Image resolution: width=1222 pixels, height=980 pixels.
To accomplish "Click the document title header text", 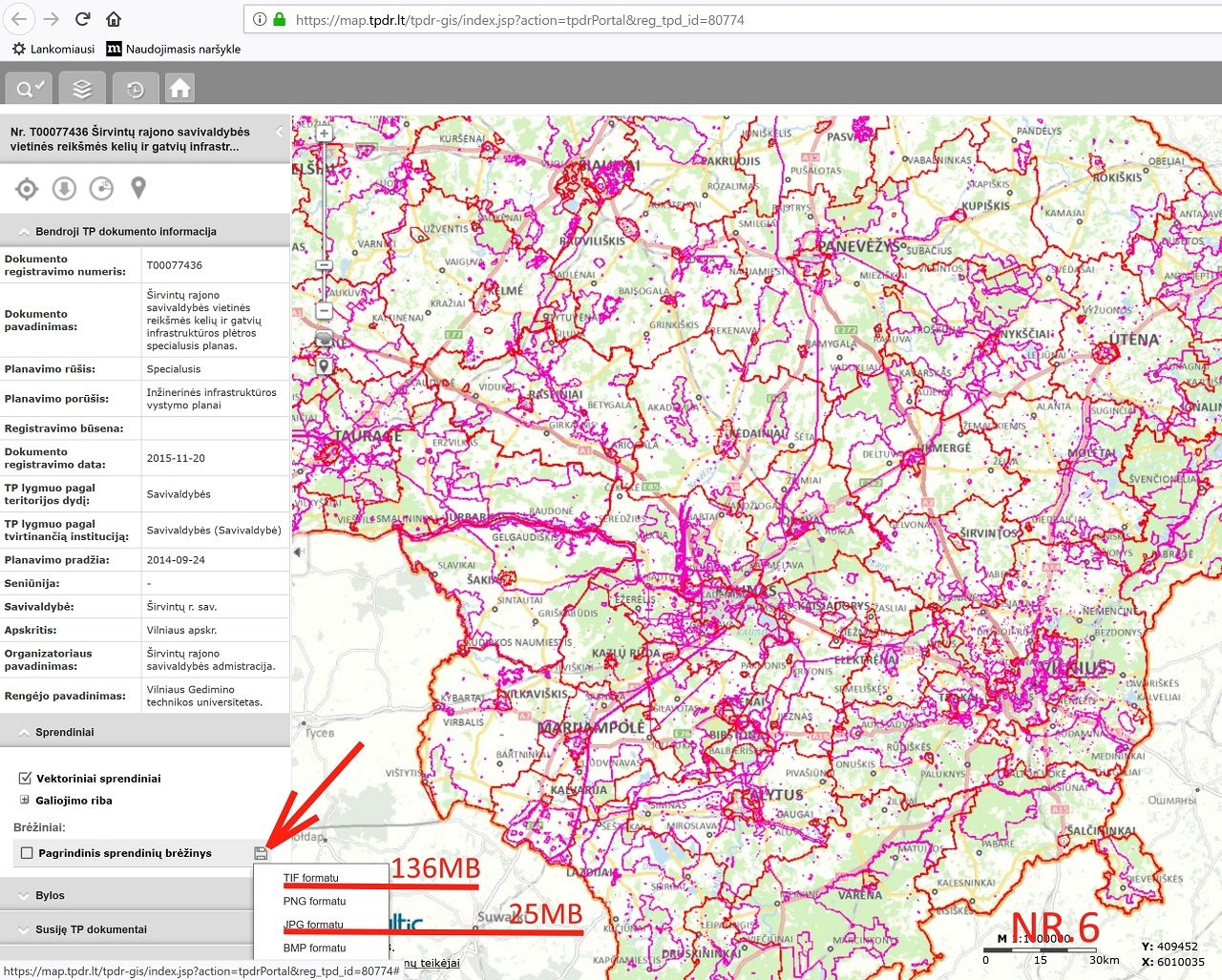I will (131, 139).
